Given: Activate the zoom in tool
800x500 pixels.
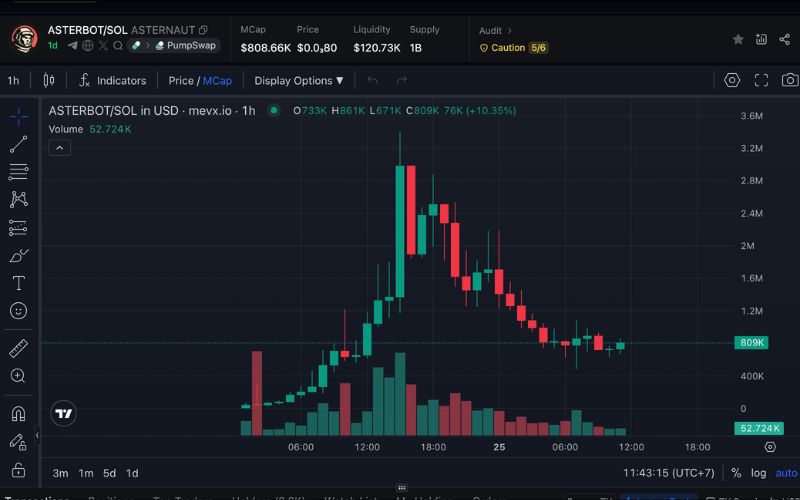Looking at the screenshot, I should [x=18, y=376].
